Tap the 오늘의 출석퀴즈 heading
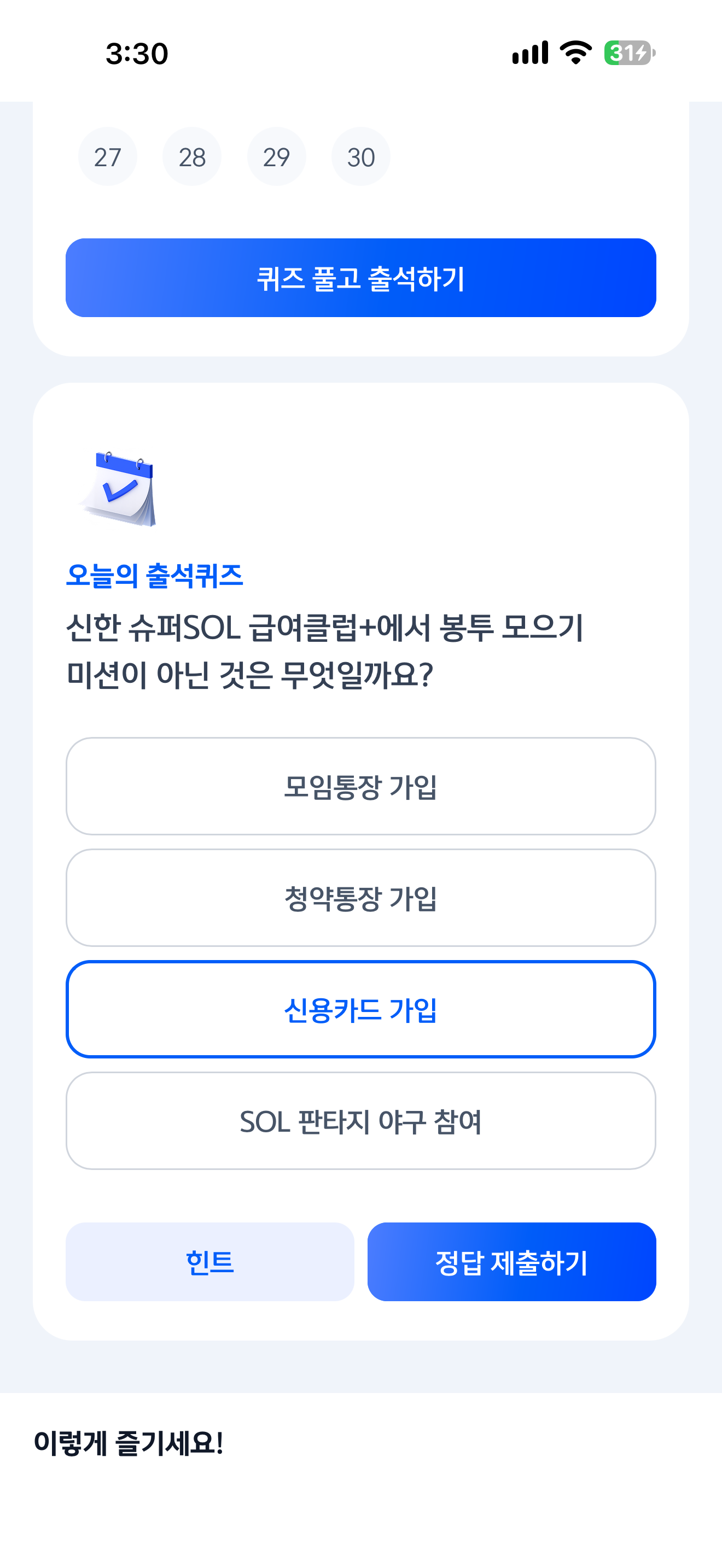 coord(155,576)
